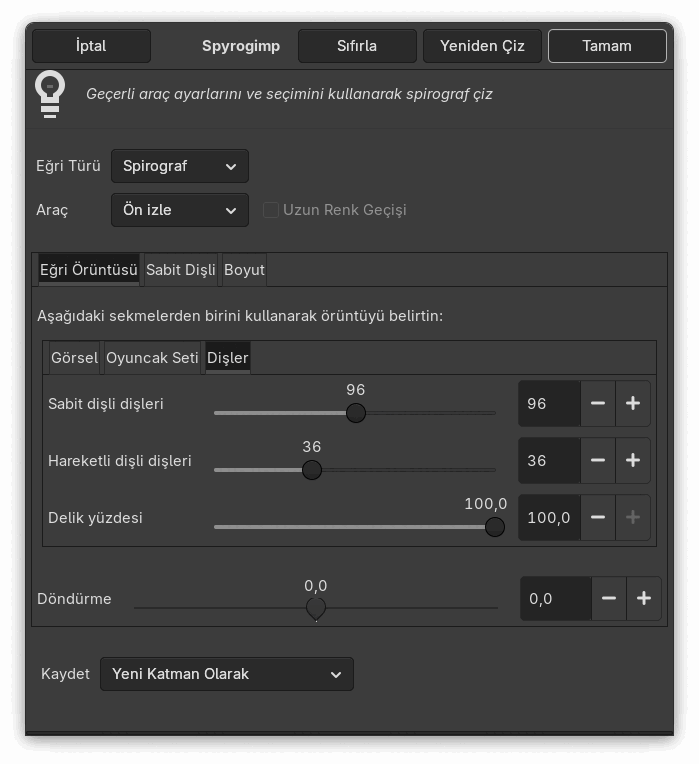Select the Görsel sub-tab
The height and width of the screenshot is (764, 699).
(75, 358)
